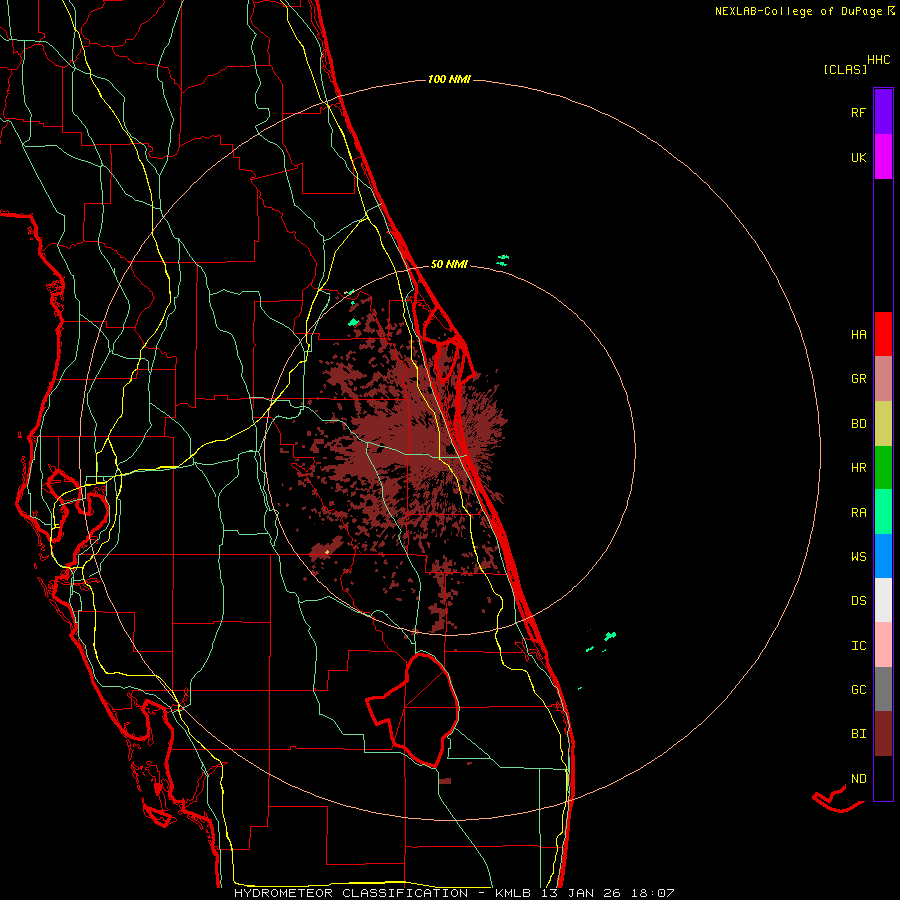Screen dimensions: 900x900
Task: Click the "HR" legend label
Action: pyautogui.click(x=858, y=468)
